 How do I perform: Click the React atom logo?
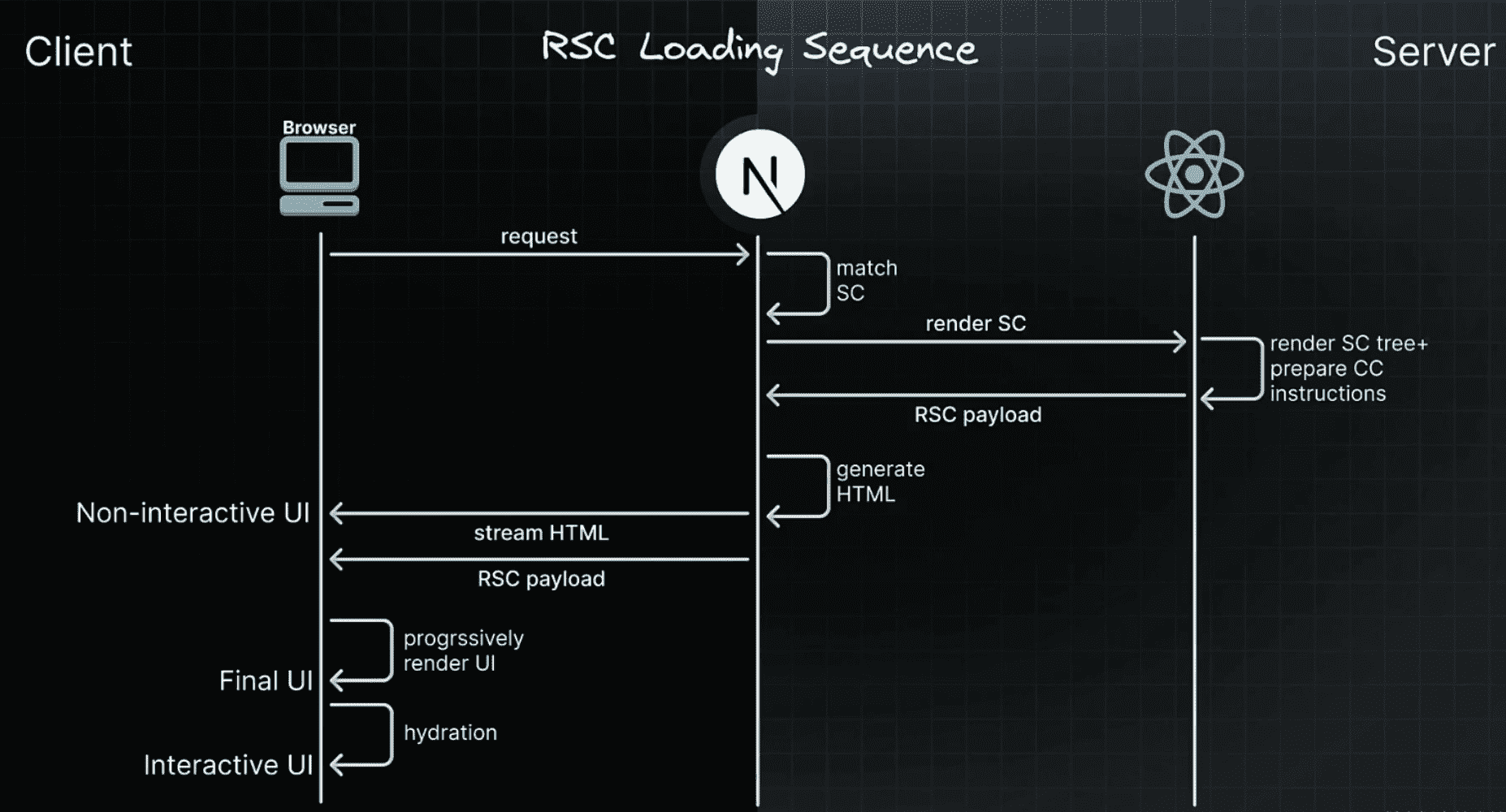point(1193,175)
